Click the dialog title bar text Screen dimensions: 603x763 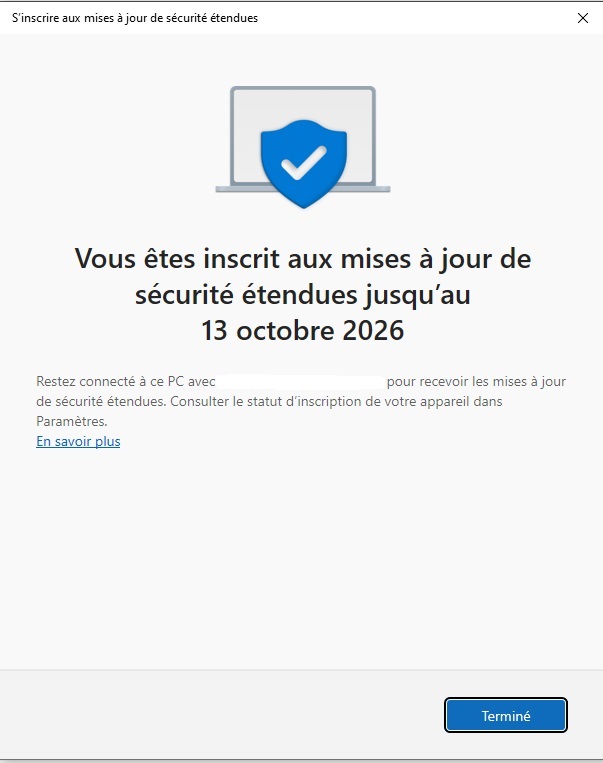[x=135, y=18]
